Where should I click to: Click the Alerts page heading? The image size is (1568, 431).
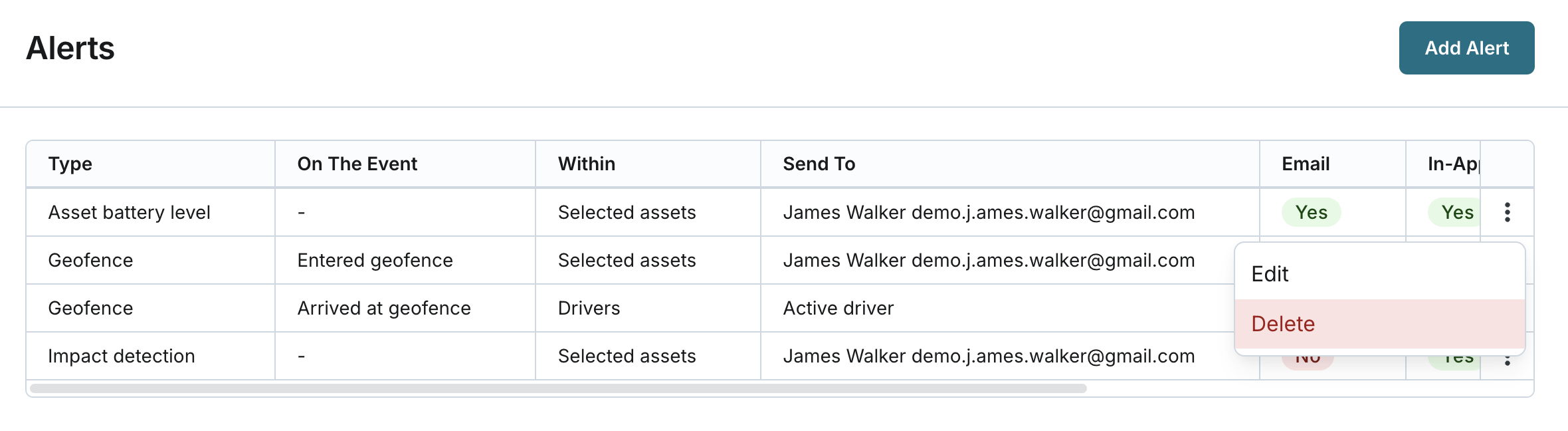pos(70,49)
